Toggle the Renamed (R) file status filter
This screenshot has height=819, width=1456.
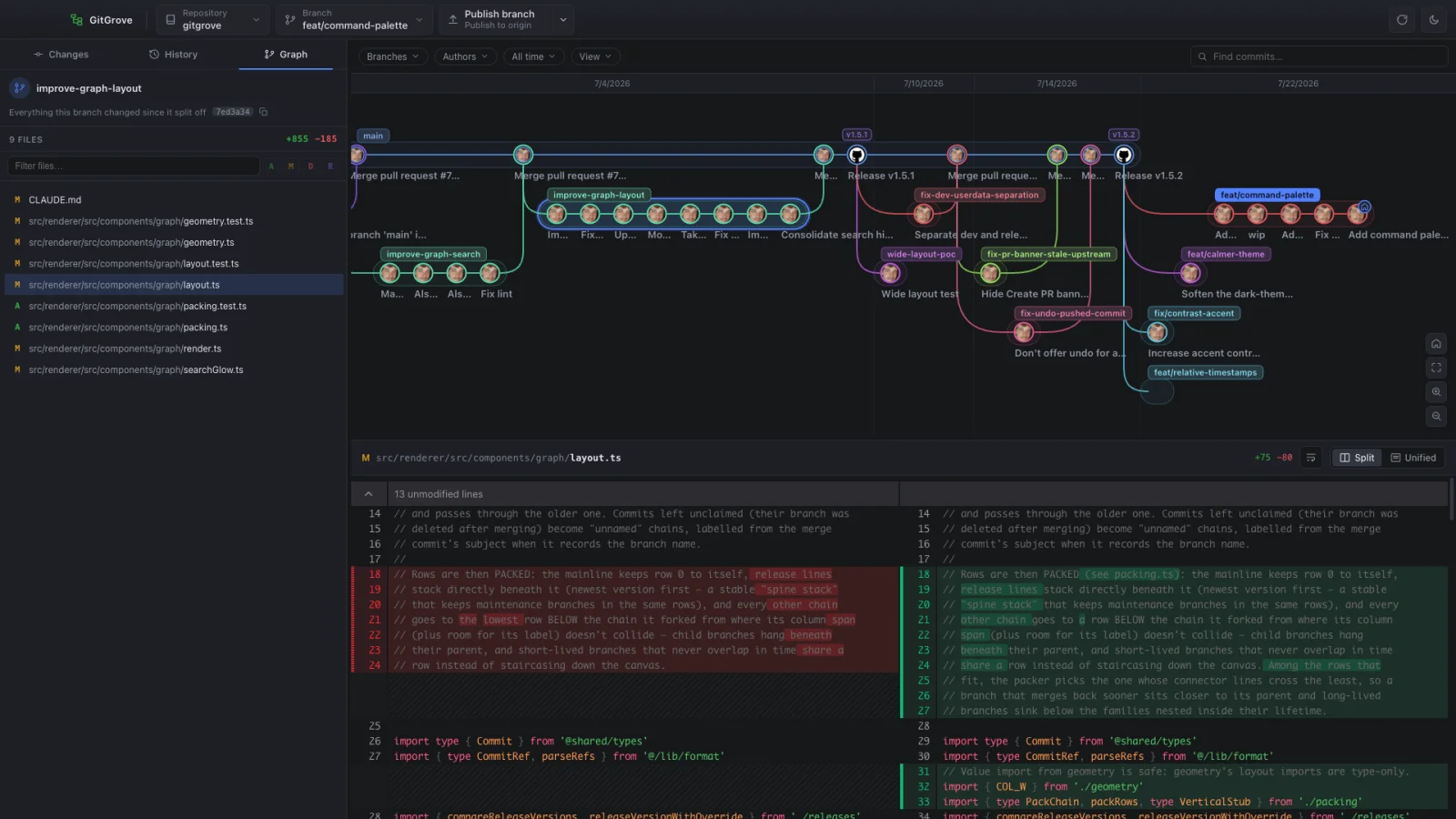tap(330, 167)
